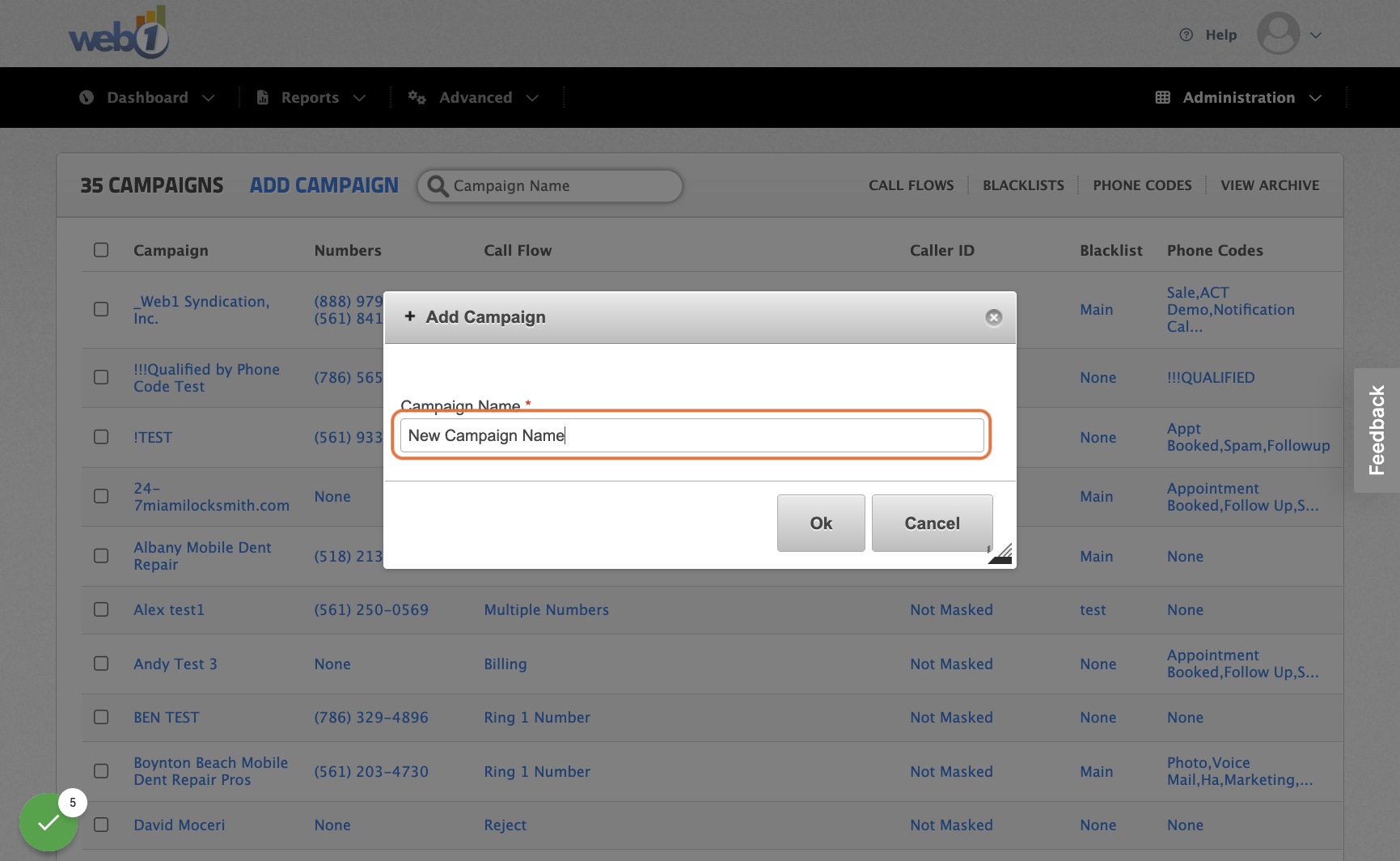
Task: Close the Add Campaign dialog
Action: pyautogui.click(x=994, y=317)
